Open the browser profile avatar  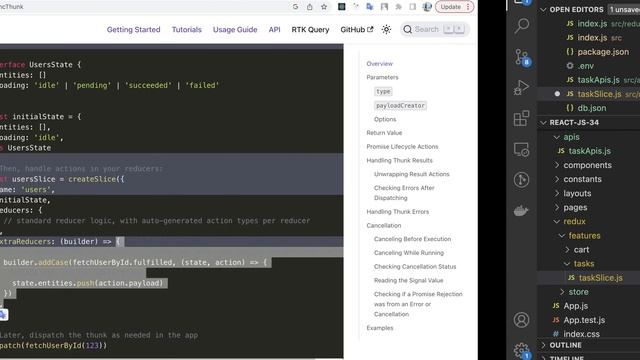tap(427, 7)
